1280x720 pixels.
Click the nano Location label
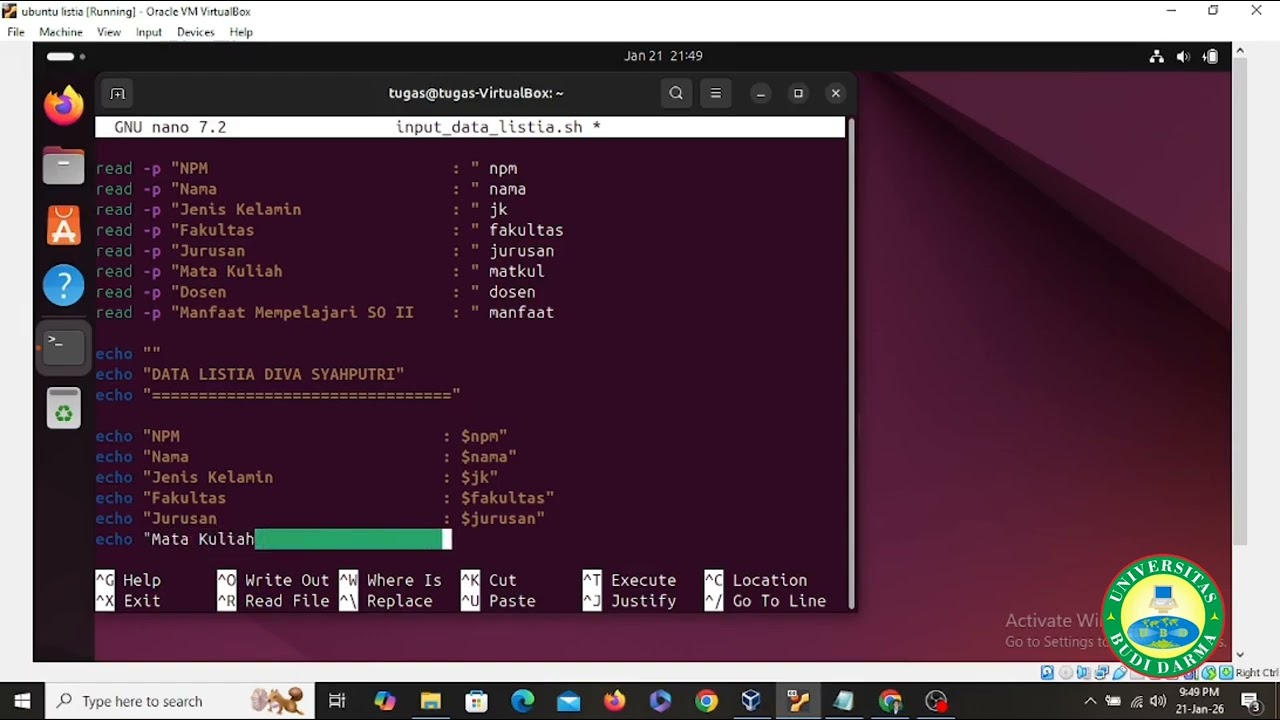pyautogui.click(x=769, y=580)
